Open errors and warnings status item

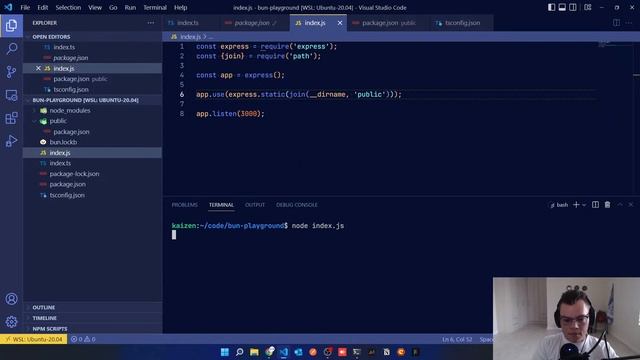coord(83,339)
